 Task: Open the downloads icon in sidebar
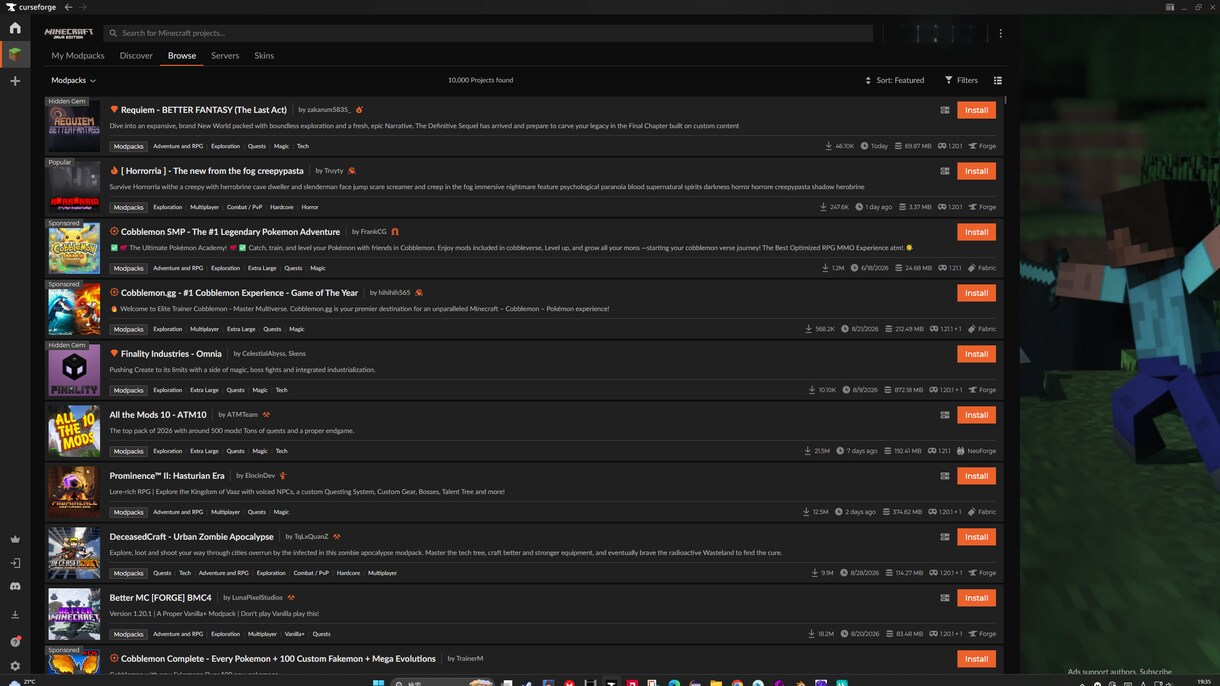[15, 615]
